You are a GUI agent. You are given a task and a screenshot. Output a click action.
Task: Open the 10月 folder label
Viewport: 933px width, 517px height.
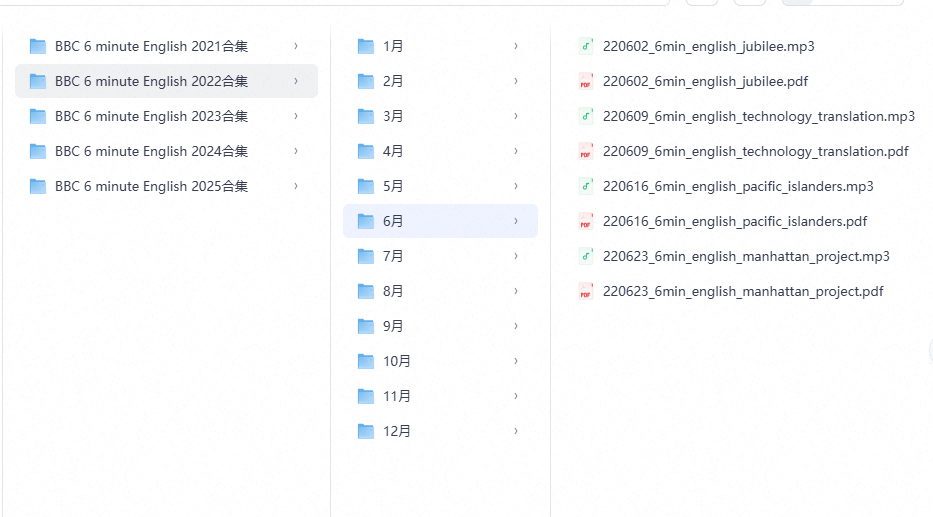click(x=396, y=362)
